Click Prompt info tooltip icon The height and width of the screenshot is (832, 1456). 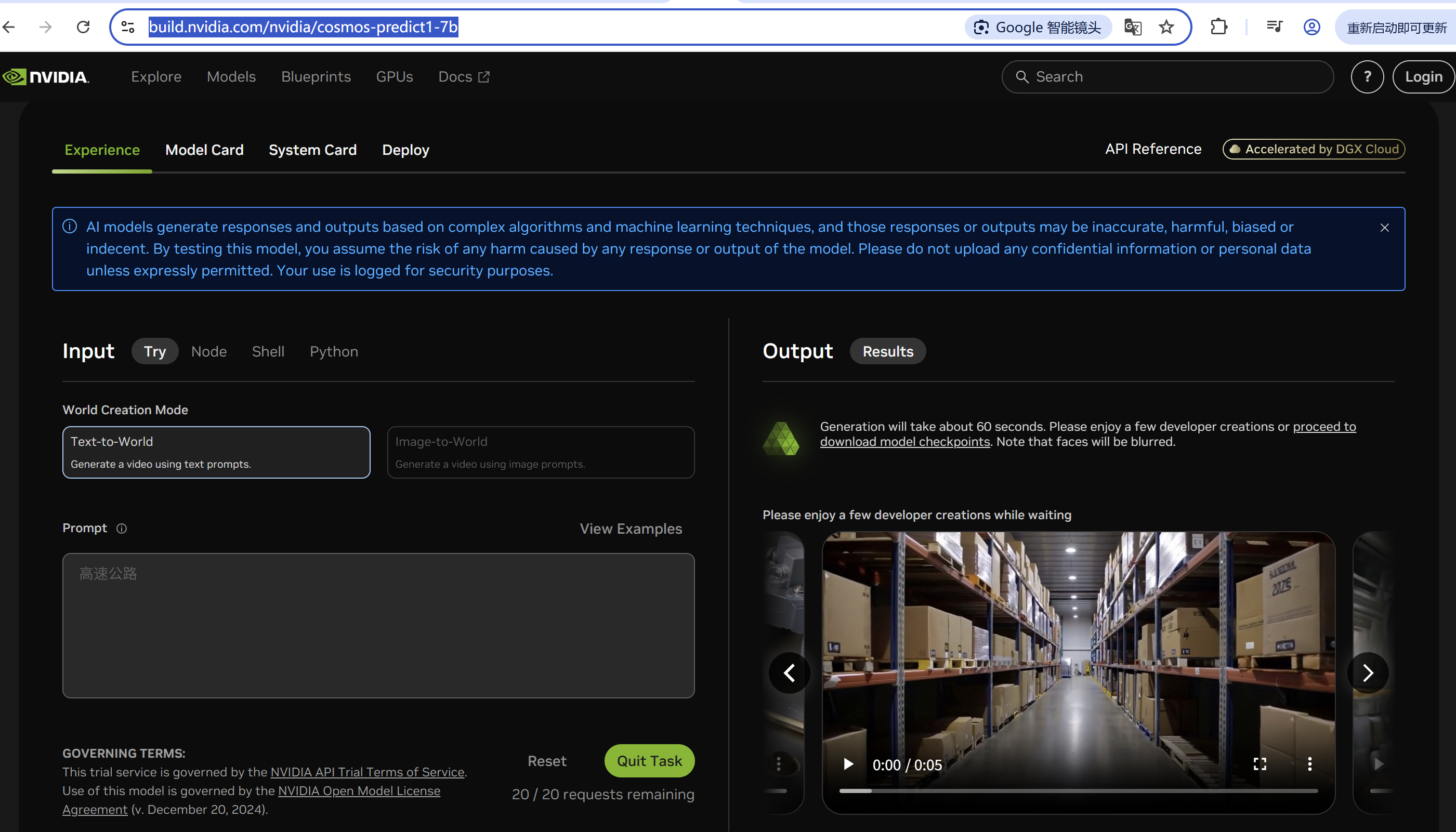[122, 529]
